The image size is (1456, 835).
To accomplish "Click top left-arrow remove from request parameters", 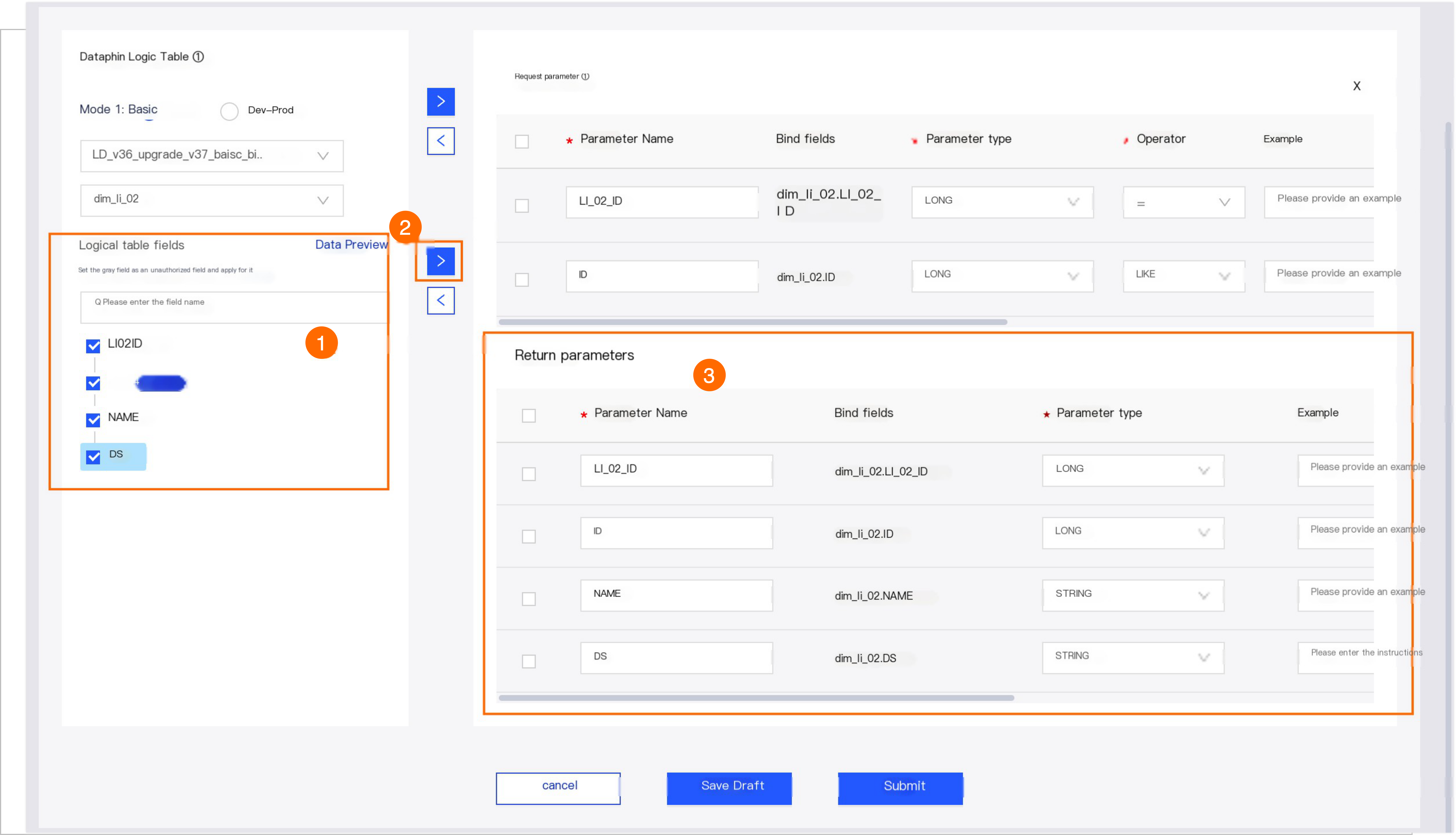I will point(440,141).
